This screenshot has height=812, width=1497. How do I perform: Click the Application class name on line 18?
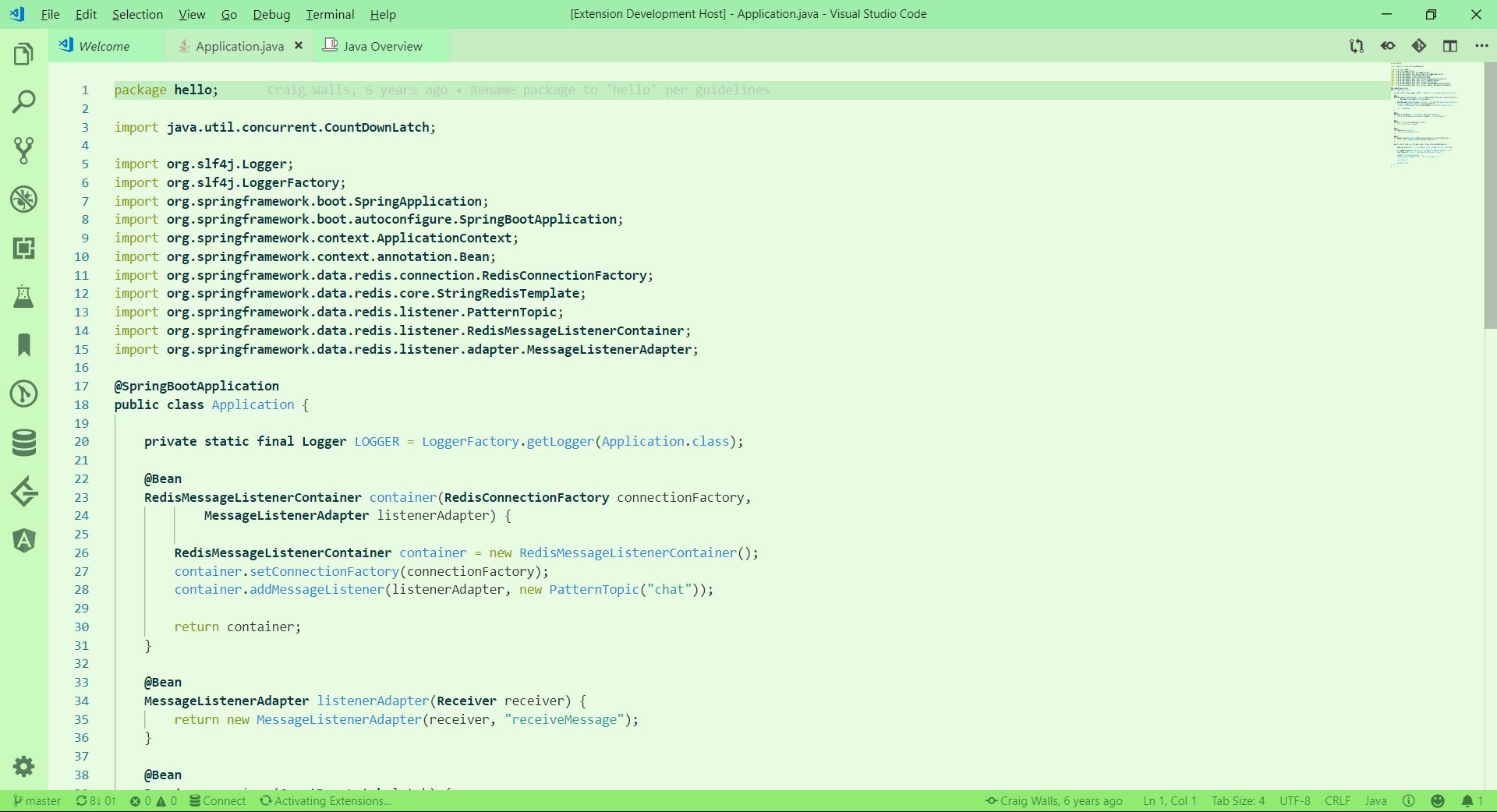coord(253,405)
